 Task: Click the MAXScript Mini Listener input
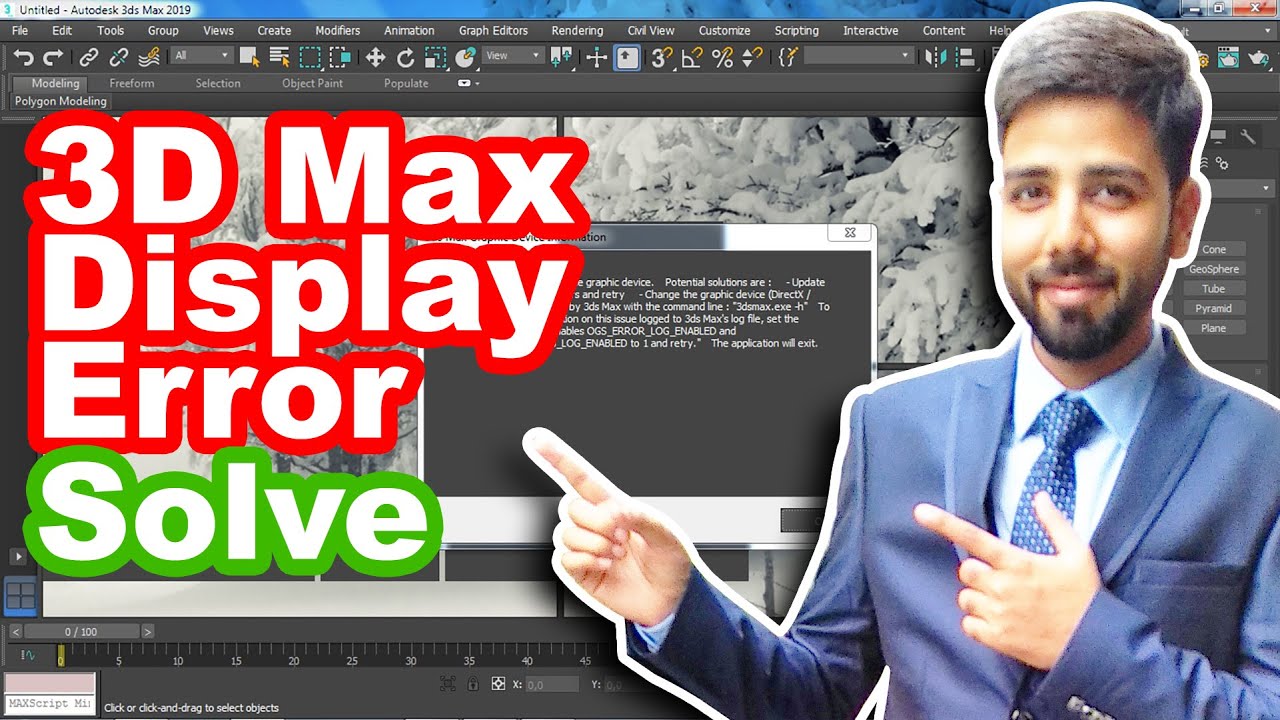(x=50, y=704)
